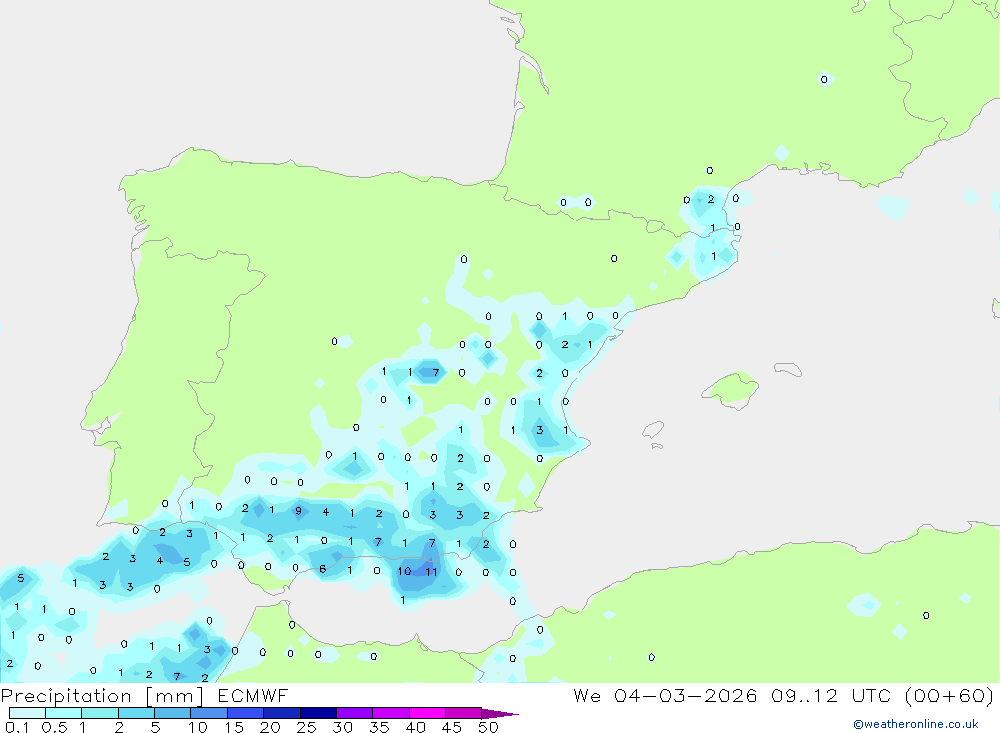Click the 40–45 mm magenta legend box

[427, 713]
